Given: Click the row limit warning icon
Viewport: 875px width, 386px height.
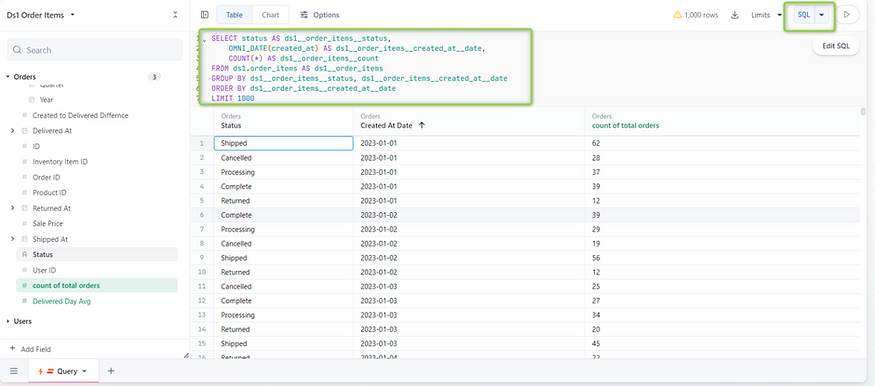Looking at the screenshot, I should (x=677, y=15).
